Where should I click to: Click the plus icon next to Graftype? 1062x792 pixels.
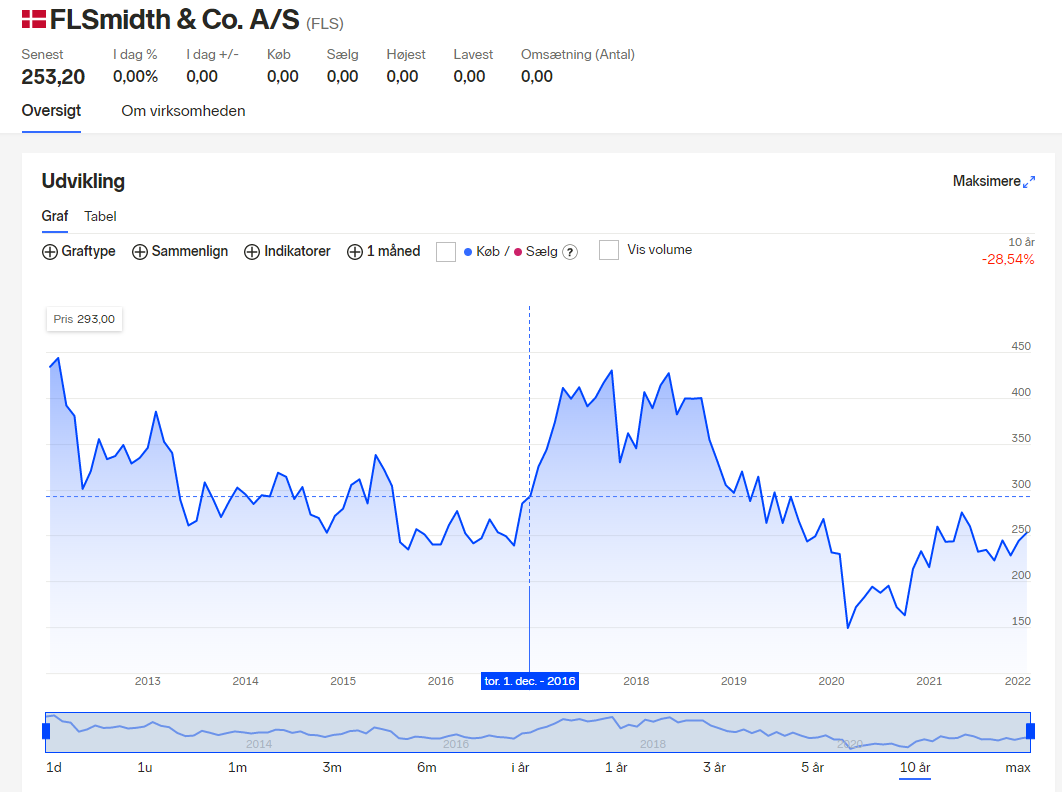pos(49,252)
